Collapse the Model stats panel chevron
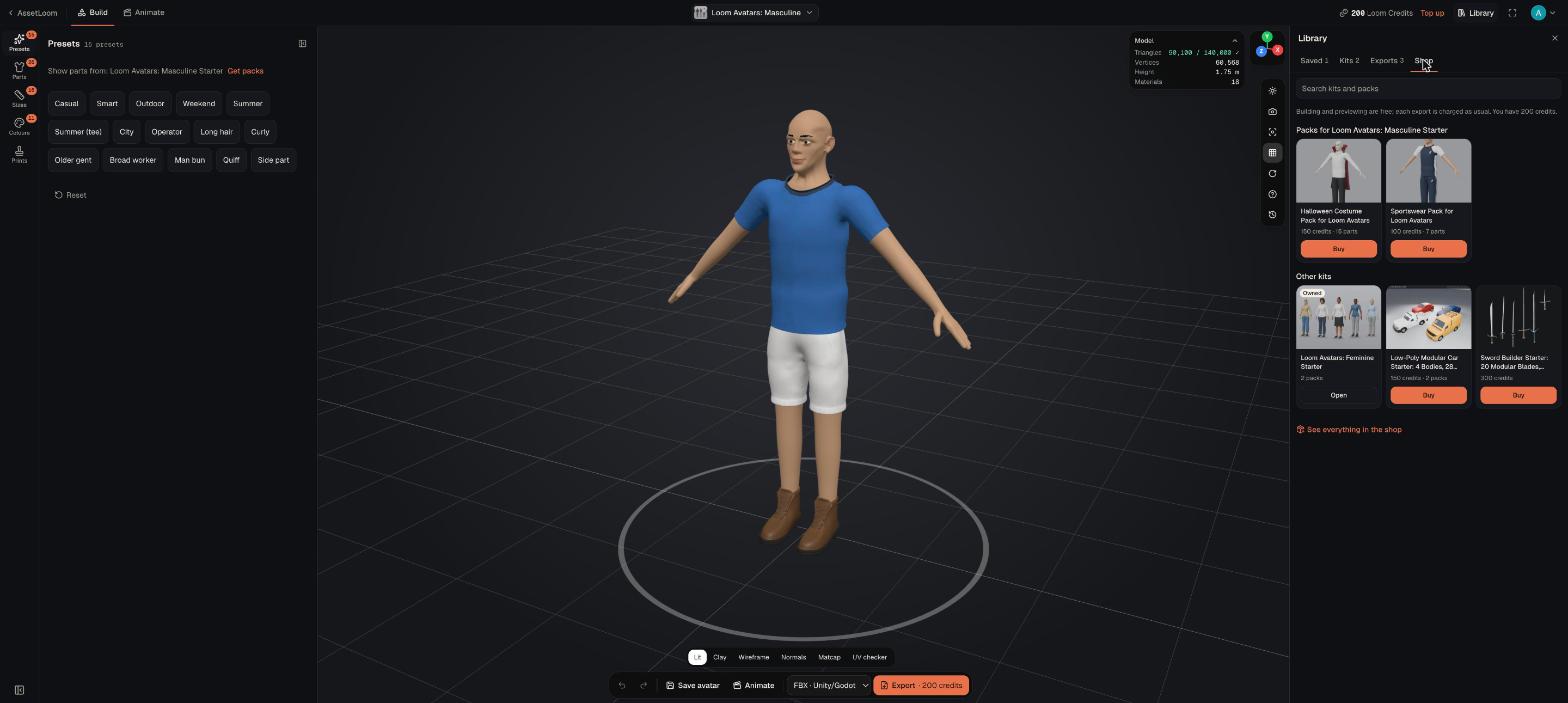 click(1235, 41)
